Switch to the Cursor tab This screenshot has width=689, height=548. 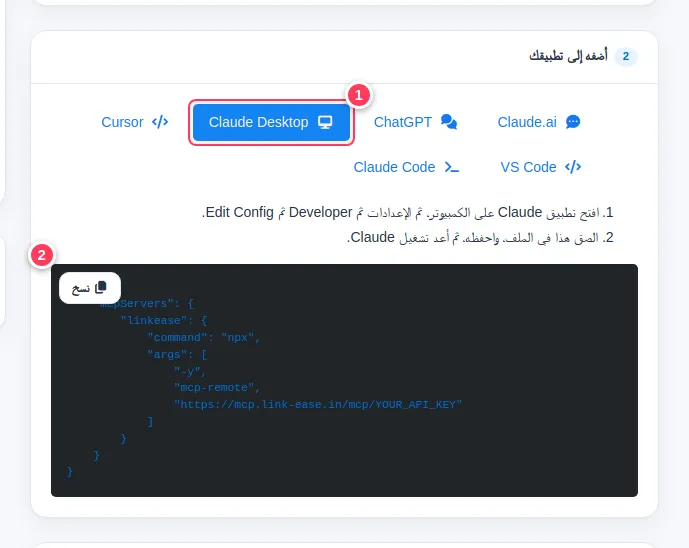coord(134,122)
